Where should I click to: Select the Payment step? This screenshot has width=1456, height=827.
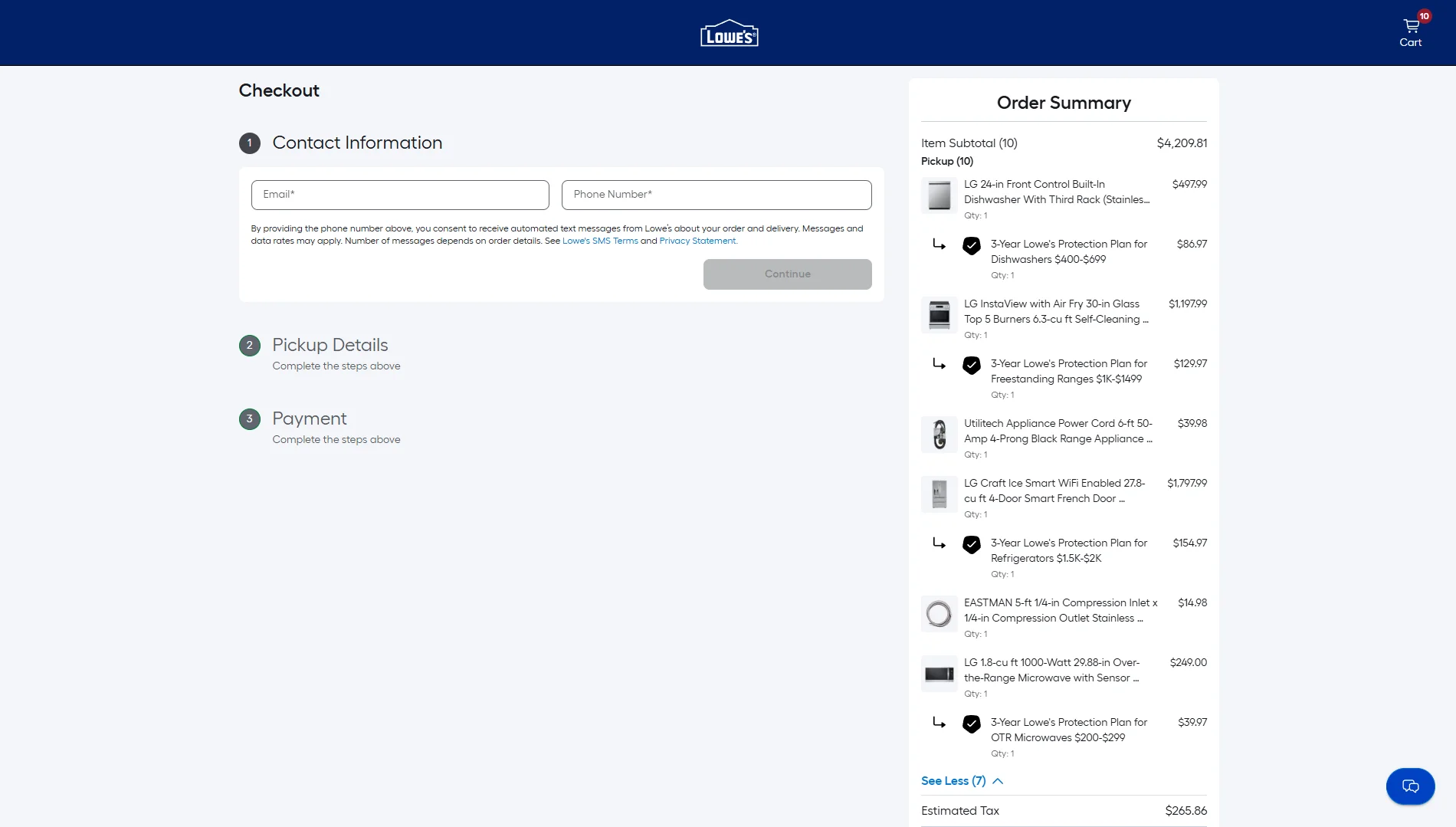(309, 418)
